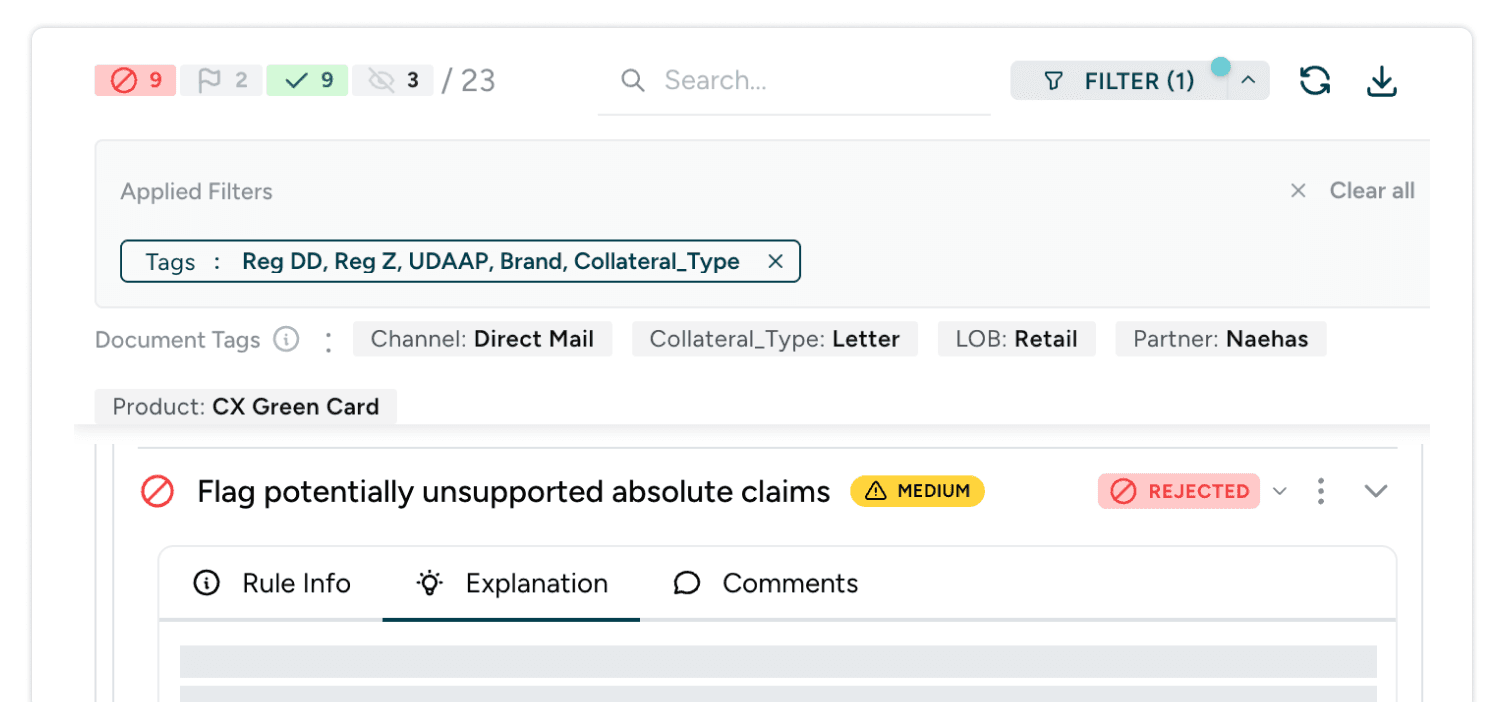1504x702 pixels.
Task: Remove the Tags filter chip
Action: [x=775, y=262]
